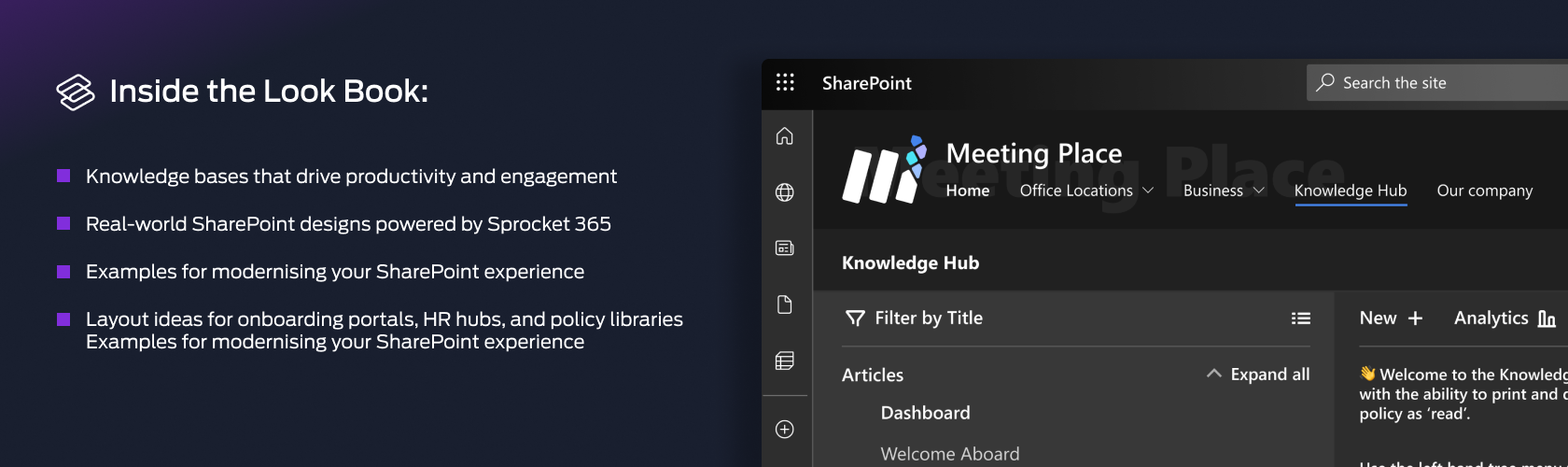This screenshot has height=467, width=1568.
Task: Click the Meeting Place site logo
Action: 883,172
